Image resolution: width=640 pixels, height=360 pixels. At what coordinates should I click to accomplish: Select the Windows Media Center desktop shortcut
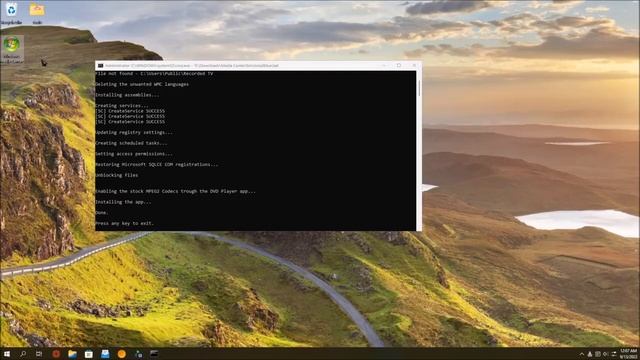point(12,49)
